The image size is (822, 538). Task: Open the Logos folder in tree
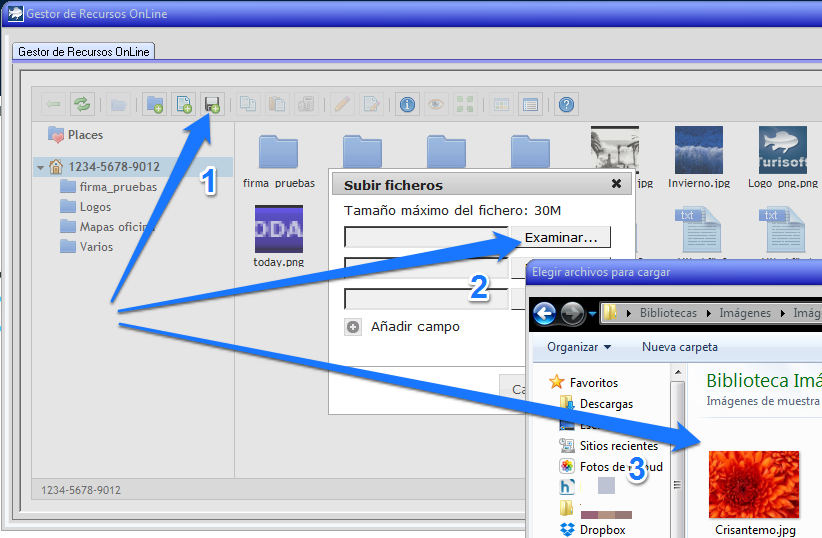tap(96, 207)
